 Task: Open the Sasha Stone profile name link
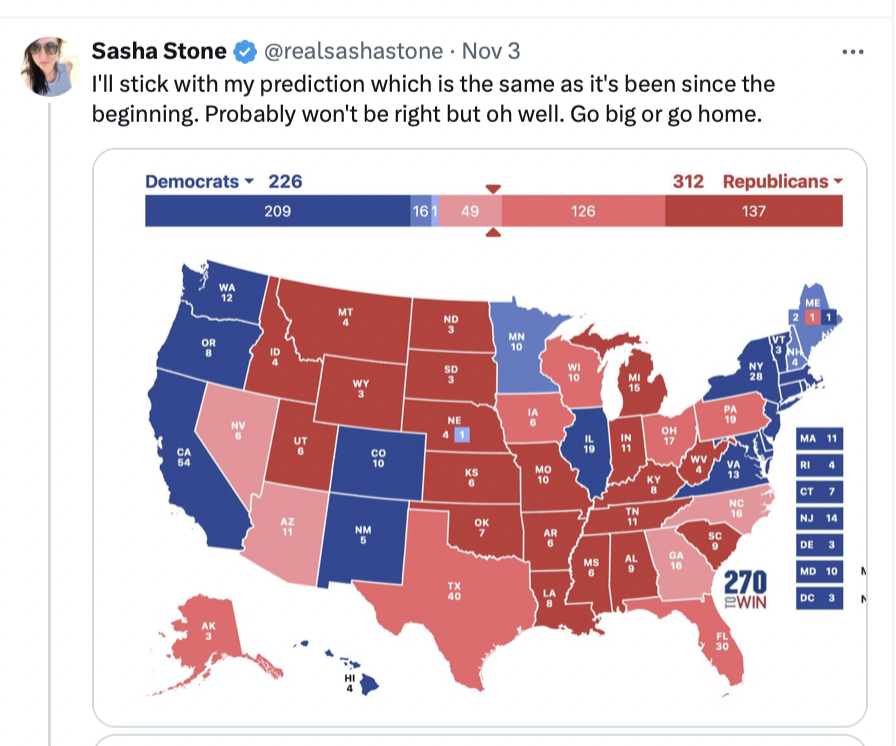(159, 51)
